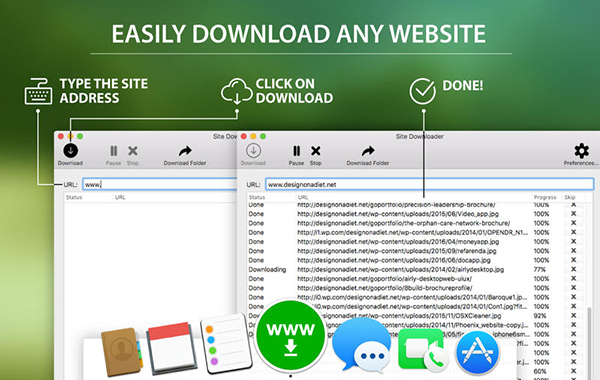This screenshot has width=600, height=380.
Task: Open App Store dock icon
Action: [478, 352]
